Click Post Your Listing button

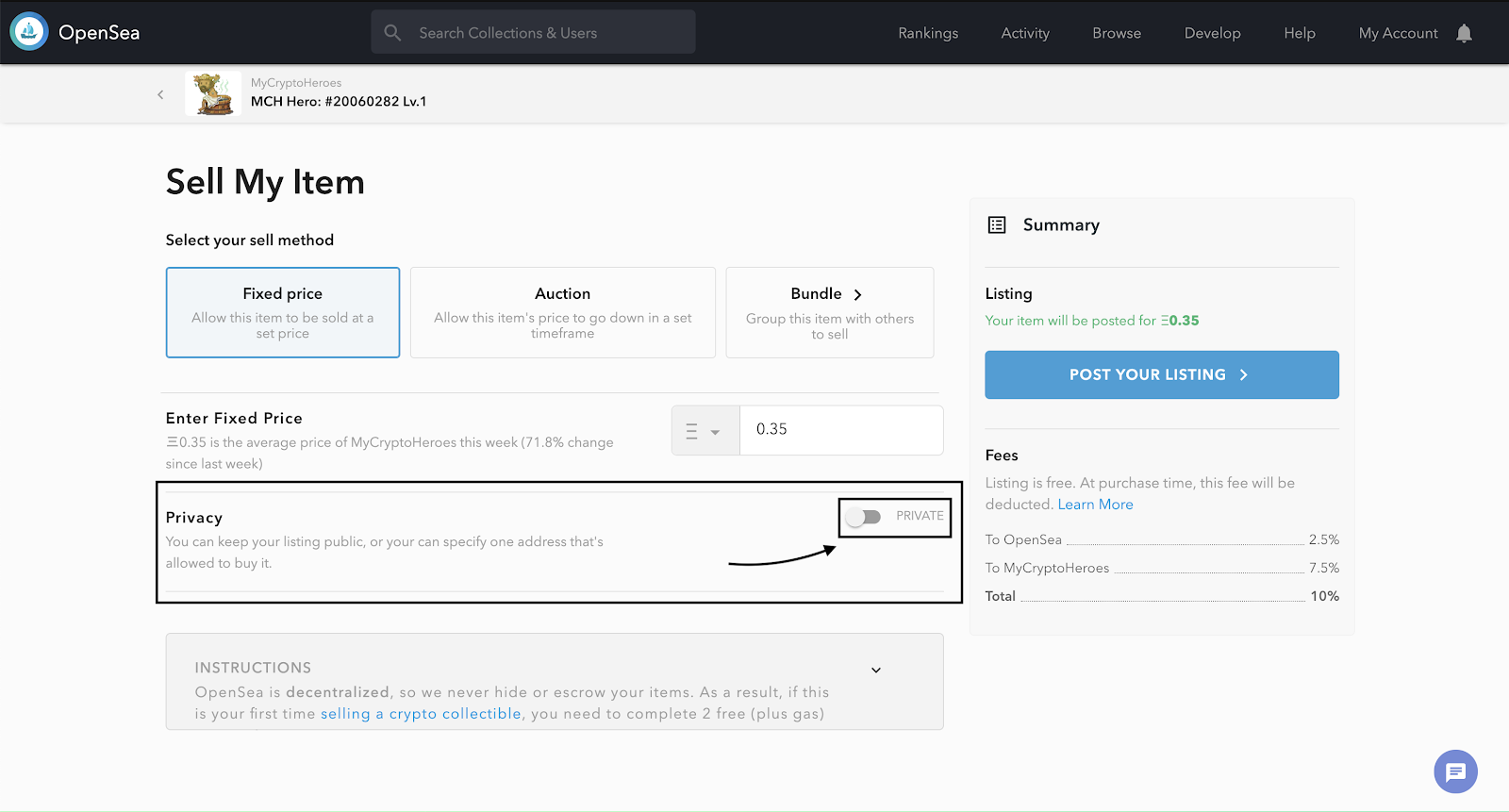point(1162,374)
